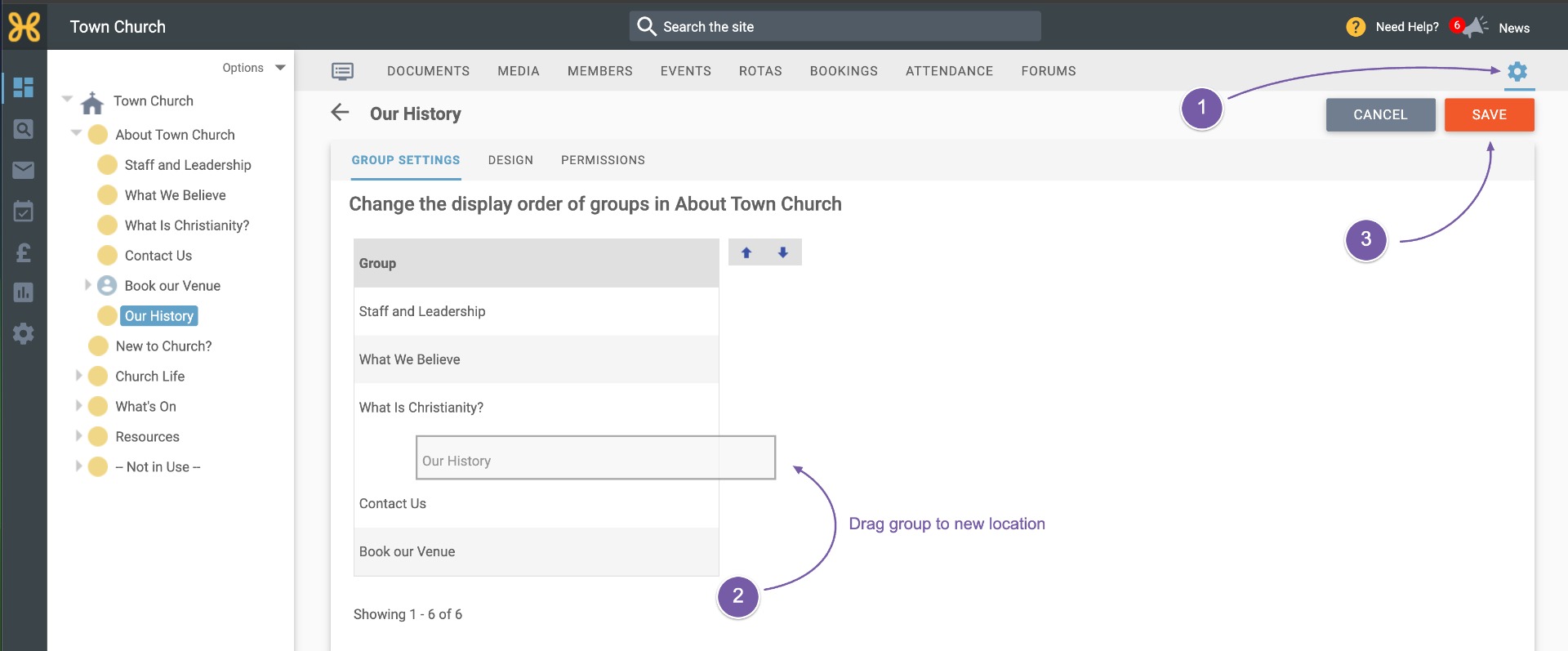Open the pound sign finance icon
Screen dimensions: 1568x651
coord(23,252)
